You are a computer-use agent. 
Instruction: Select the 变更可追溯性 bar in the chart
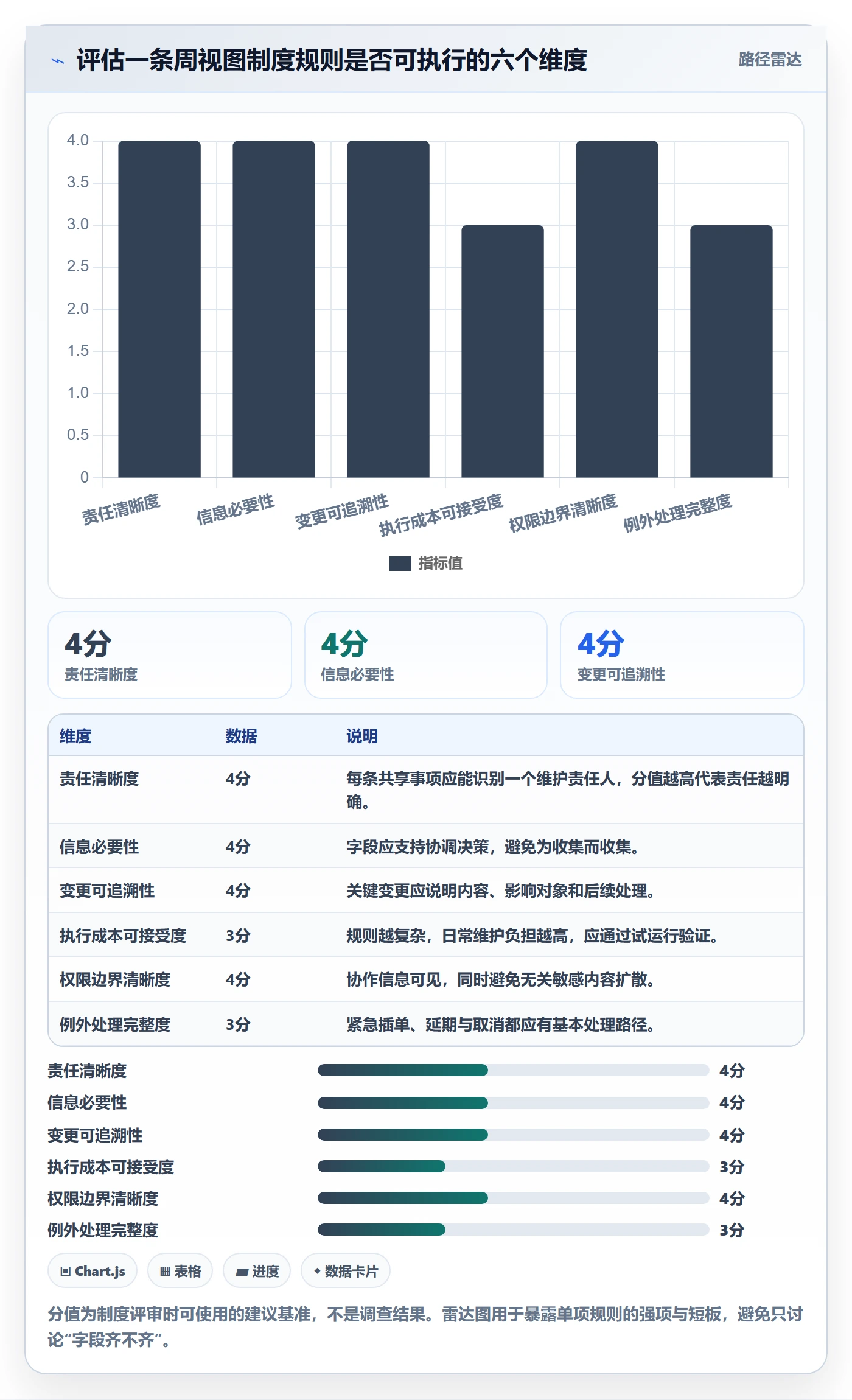pos(388,309)
